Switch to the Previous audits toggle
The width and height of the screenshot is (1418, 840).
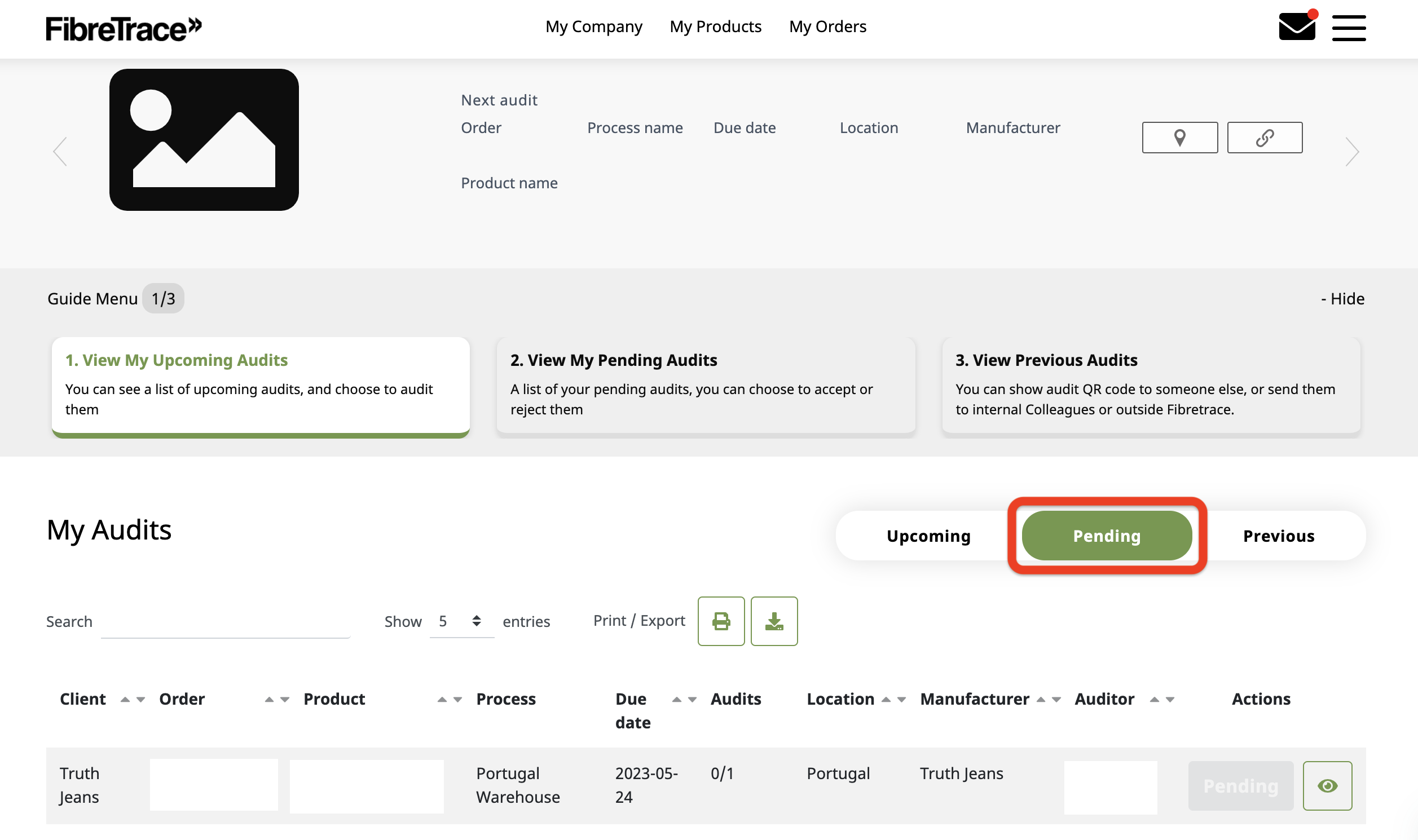click(x=1279, y=536)
